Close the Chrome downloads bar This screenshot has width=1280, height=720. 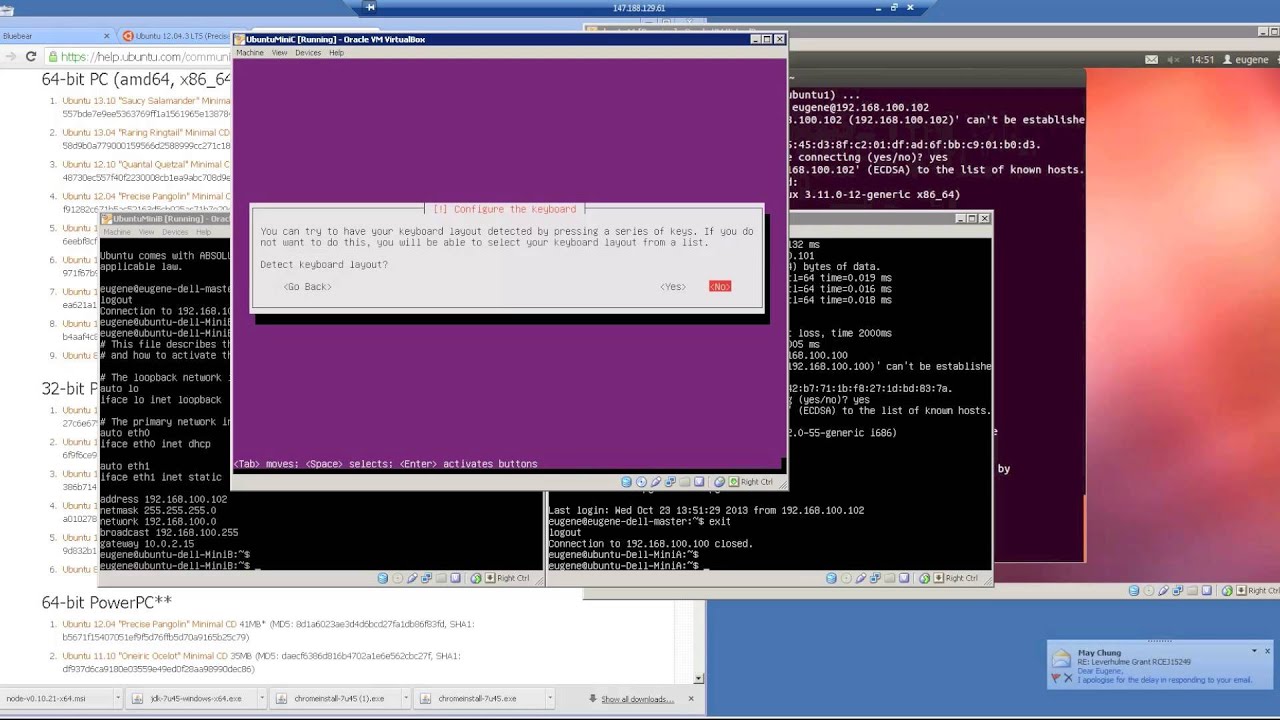(x=690, y=699)
